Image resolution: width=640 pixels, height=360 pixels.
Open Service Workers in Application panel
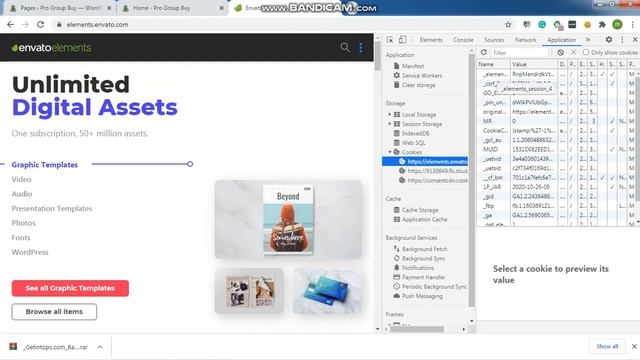click(422, 76)
